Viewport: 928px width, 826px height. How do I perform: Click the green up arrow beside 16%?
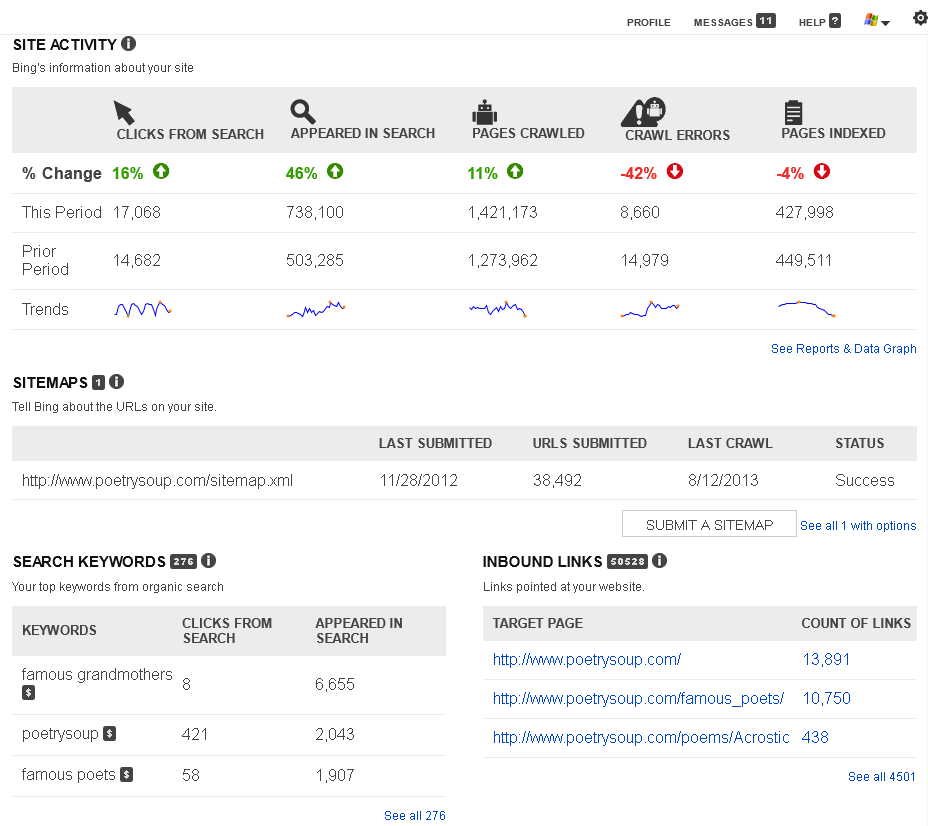coord(161,172)
